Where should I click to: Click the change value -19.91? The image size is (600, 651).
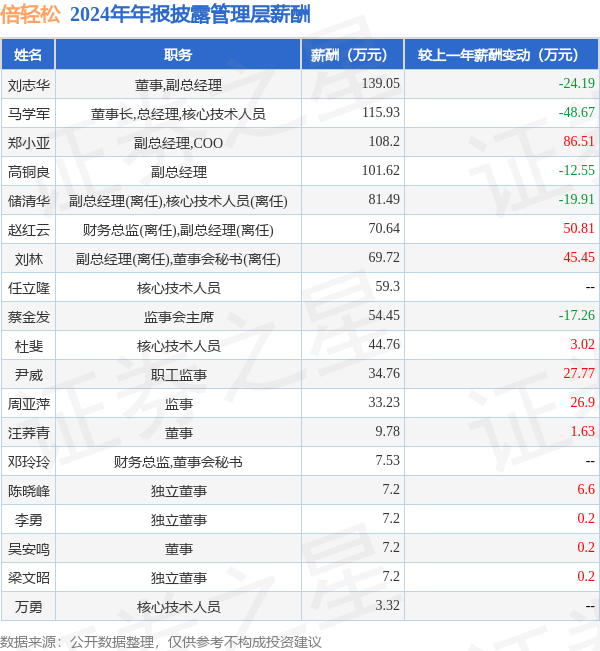click(576, 199)
